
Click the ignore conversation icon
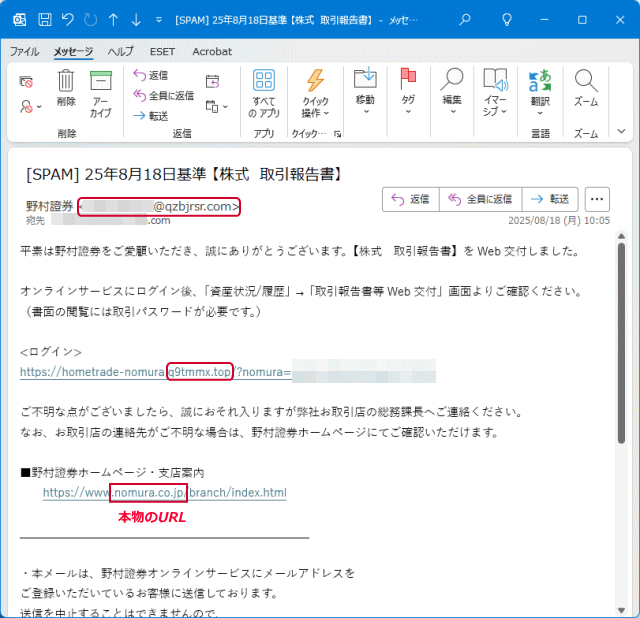tap(26, 82)
